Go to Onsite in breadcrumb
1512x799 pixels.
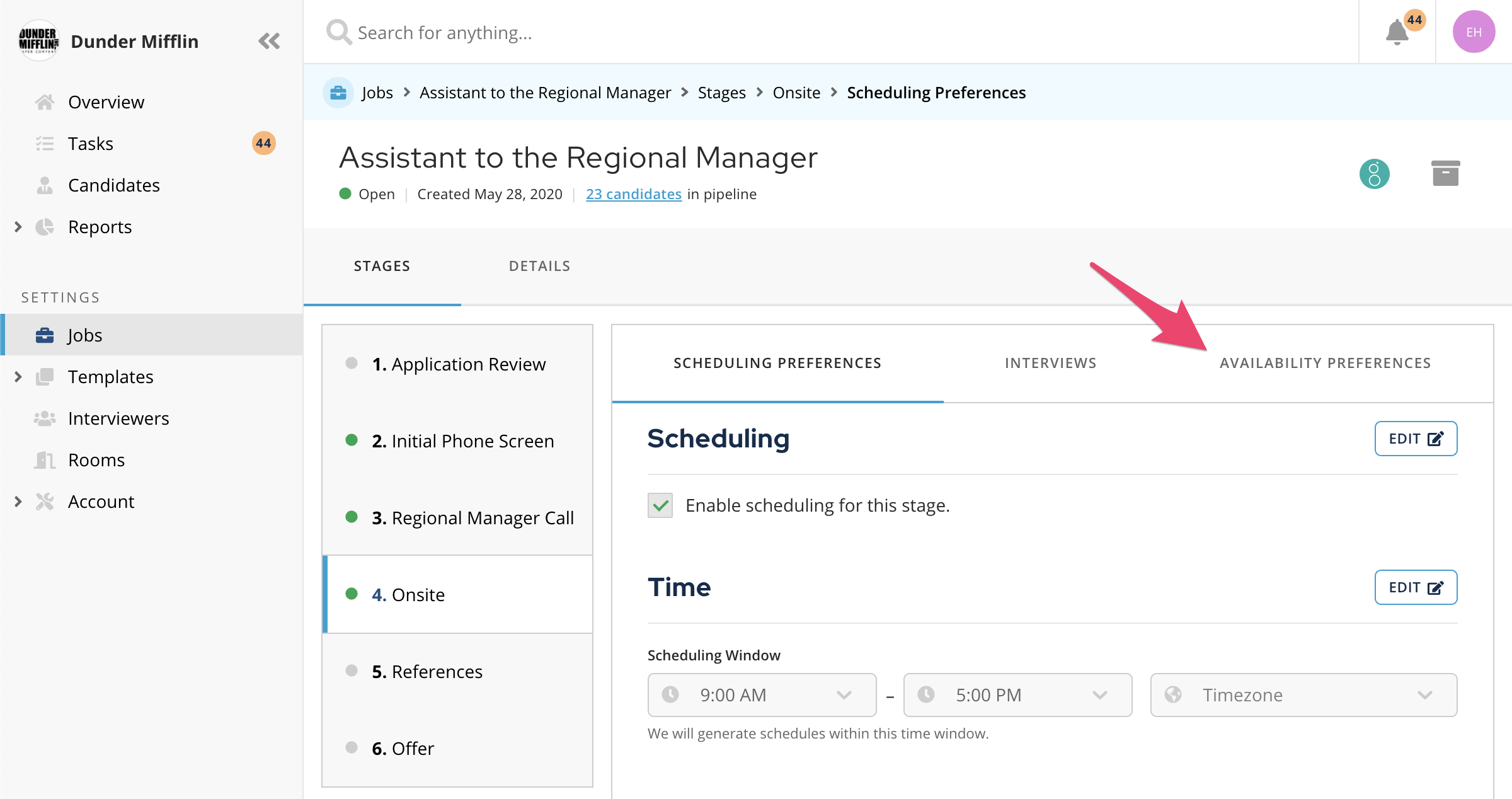tap(796, 93)
